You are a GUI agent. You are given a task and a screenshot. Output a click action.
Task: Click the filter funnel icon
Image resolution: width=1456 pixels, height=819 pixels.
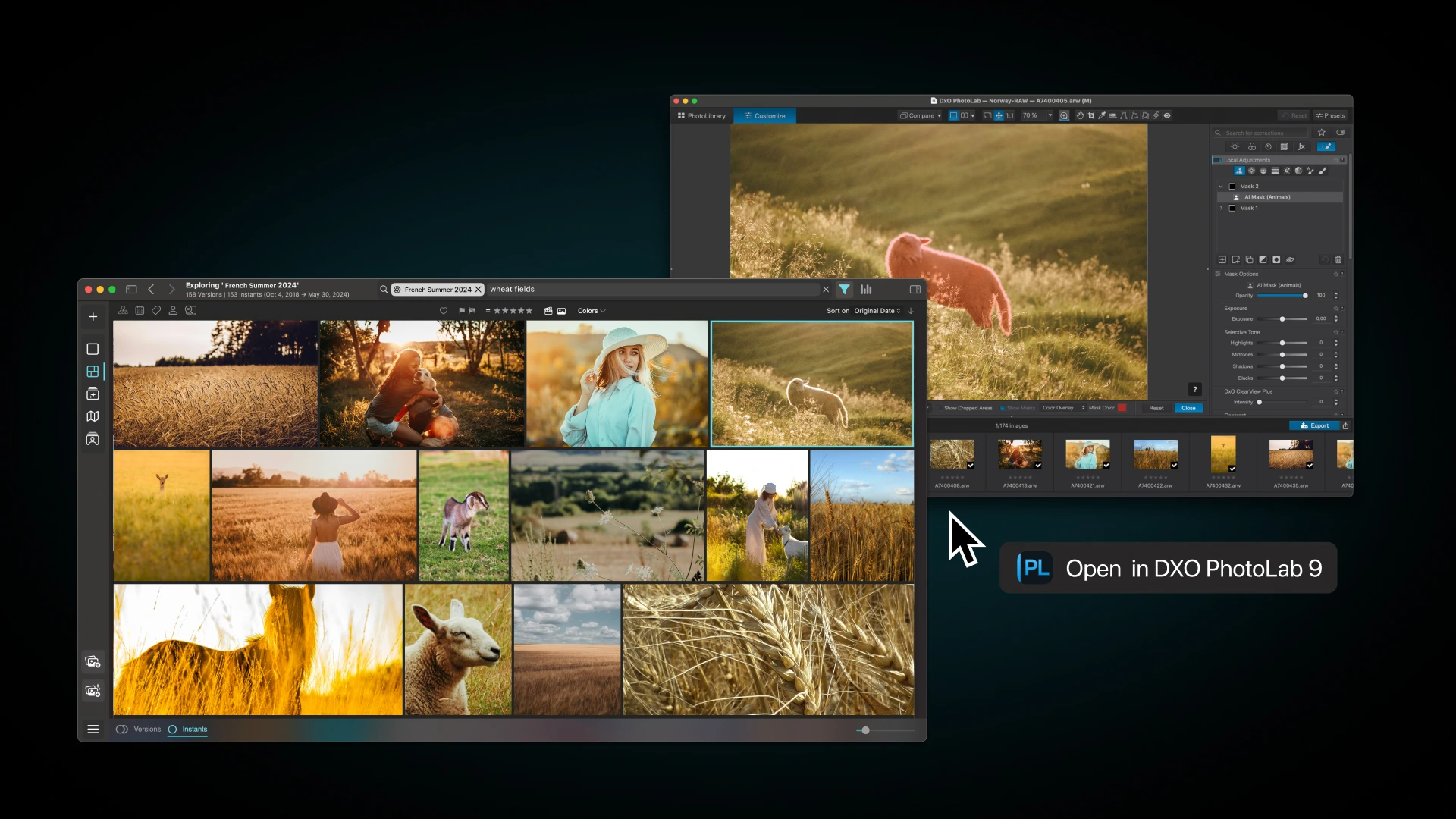tap(844, 289)
